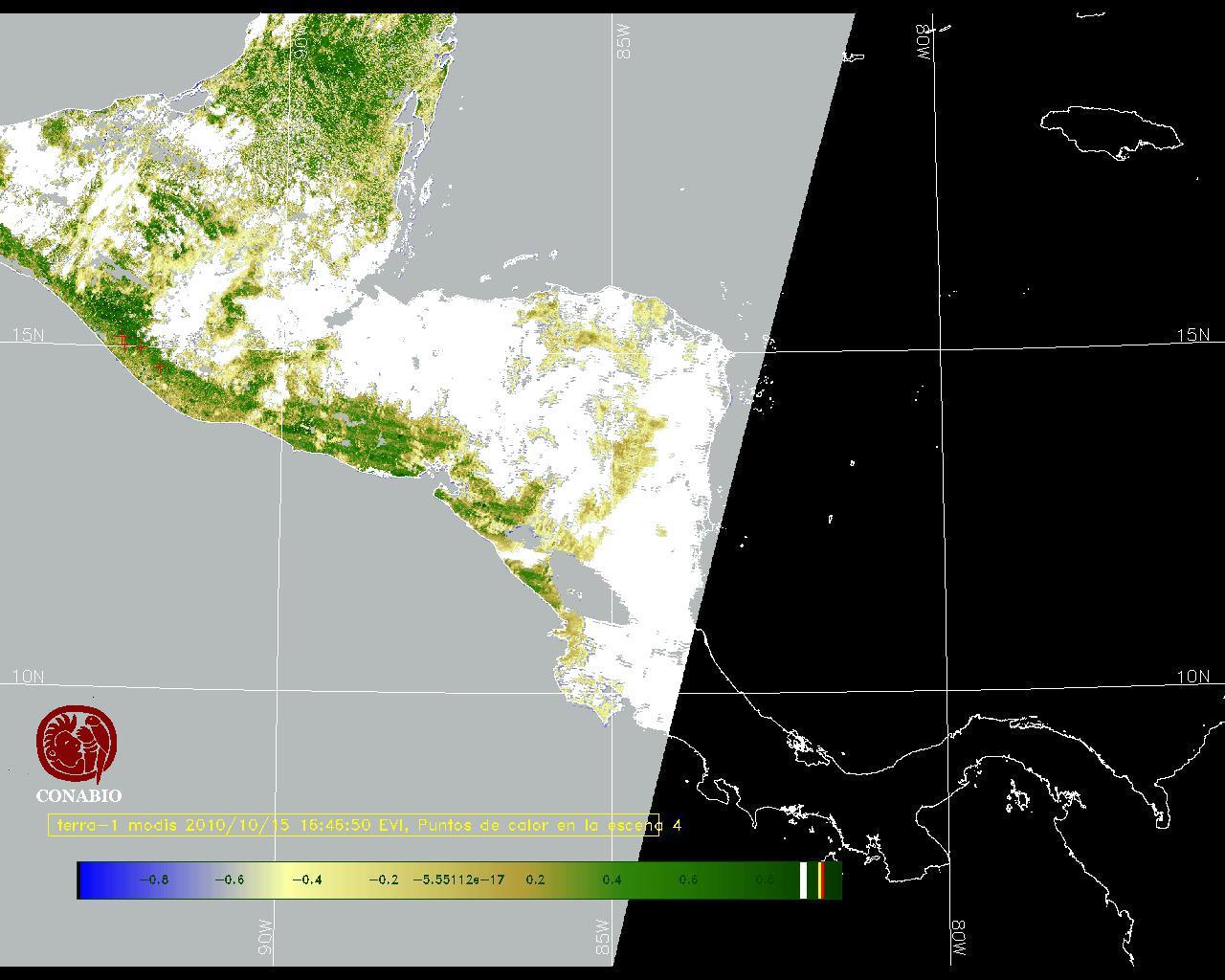Click the CONABIO bird logo
The width and height of the screenshot is (1225, 980).
[78, 743]
